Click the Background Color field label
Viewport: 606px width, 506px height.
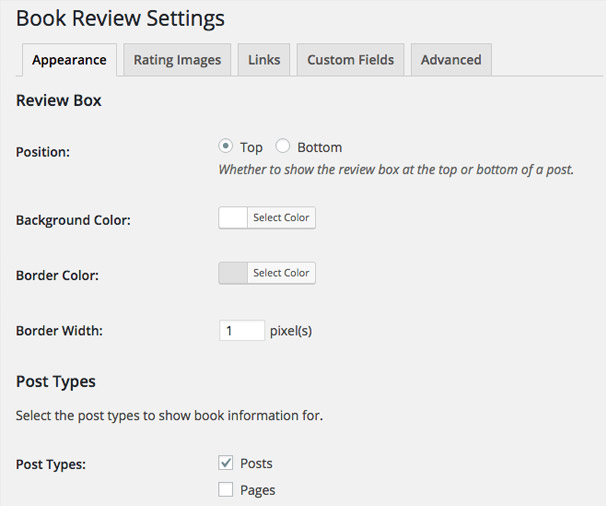[73, 220]
